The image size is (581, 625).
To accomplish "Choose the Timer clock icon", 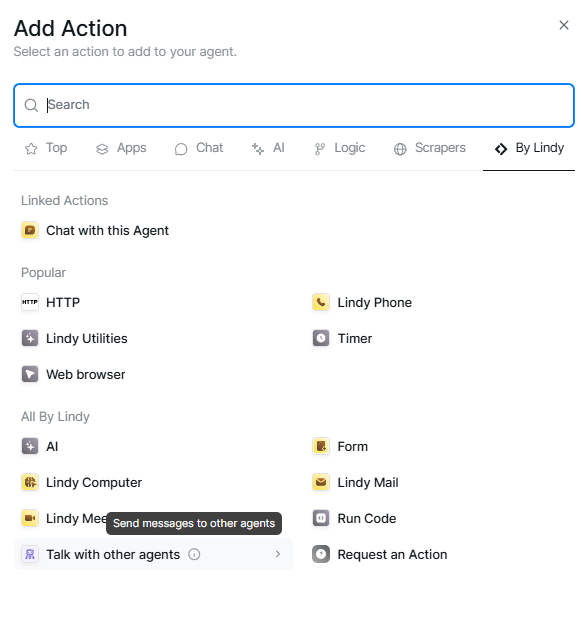I will click(x=321, y=338).
